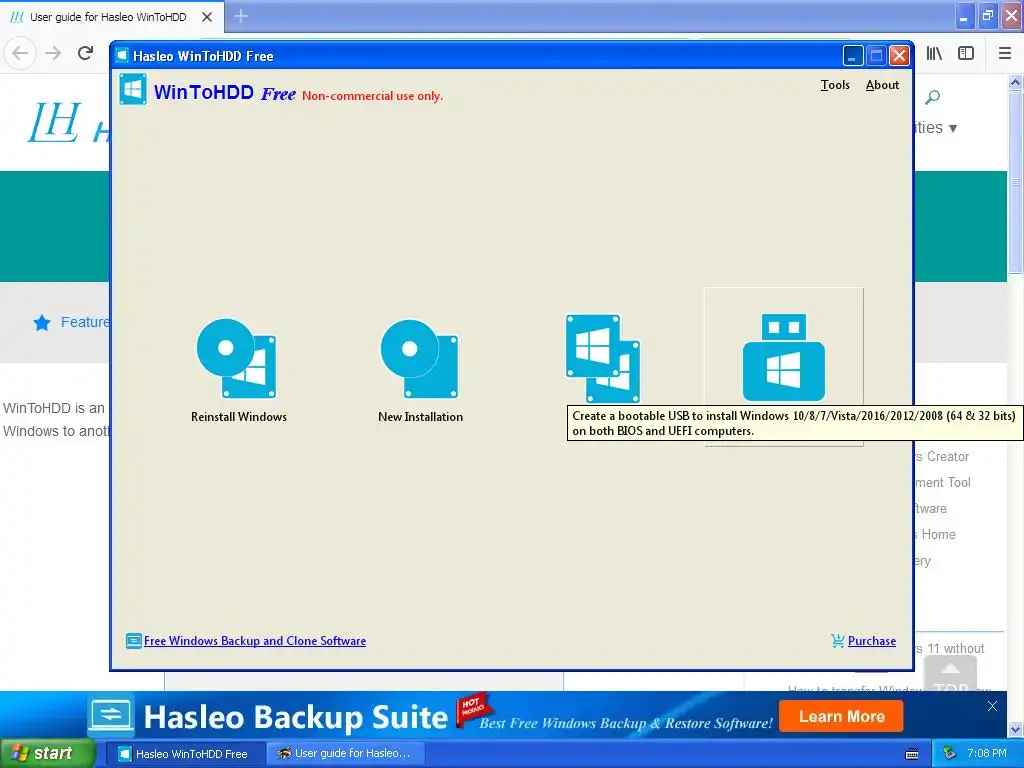Toggle the browser sidebar icon

(966, 54)
